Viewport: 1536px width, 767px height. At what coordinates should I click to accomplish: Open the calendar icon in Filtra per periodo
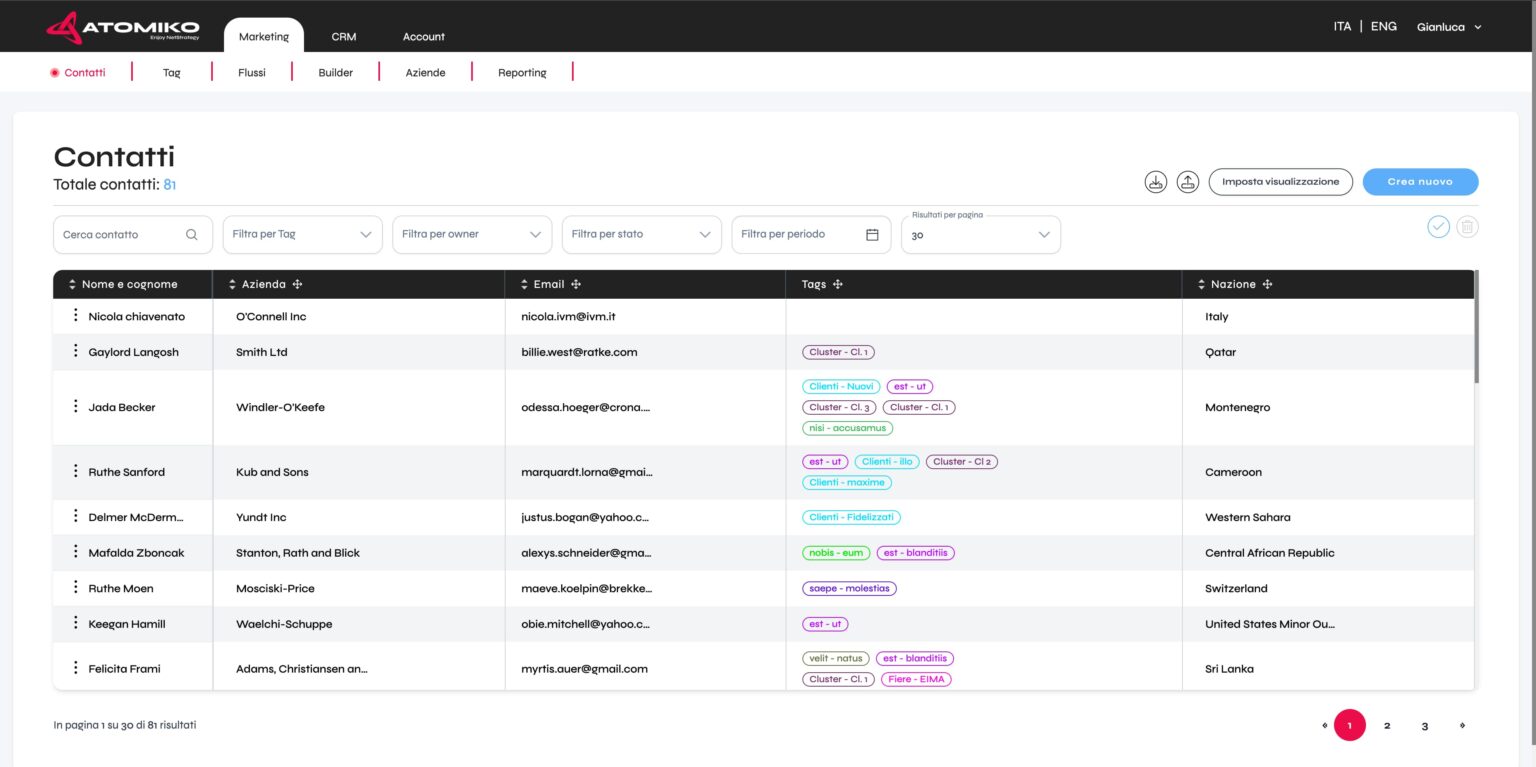pyautogui.click(x=872, y=234)
